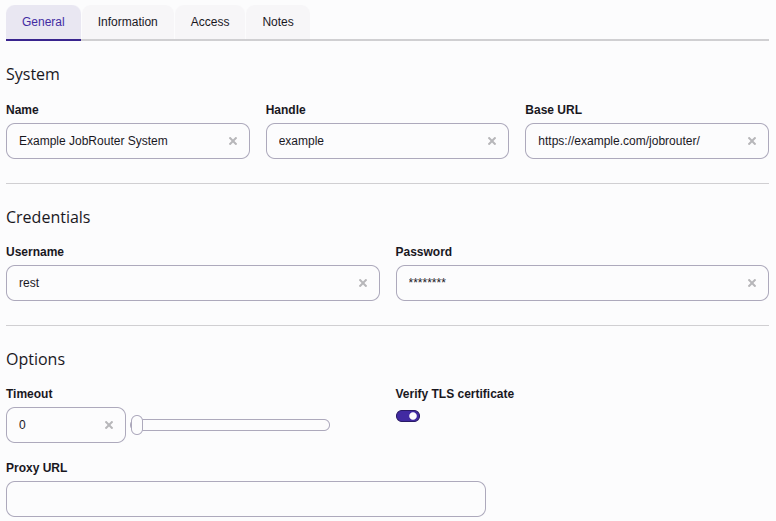This screenshot has width=776, height=521.
Task: Click into the Handle input field
Action: click(375, 141)
